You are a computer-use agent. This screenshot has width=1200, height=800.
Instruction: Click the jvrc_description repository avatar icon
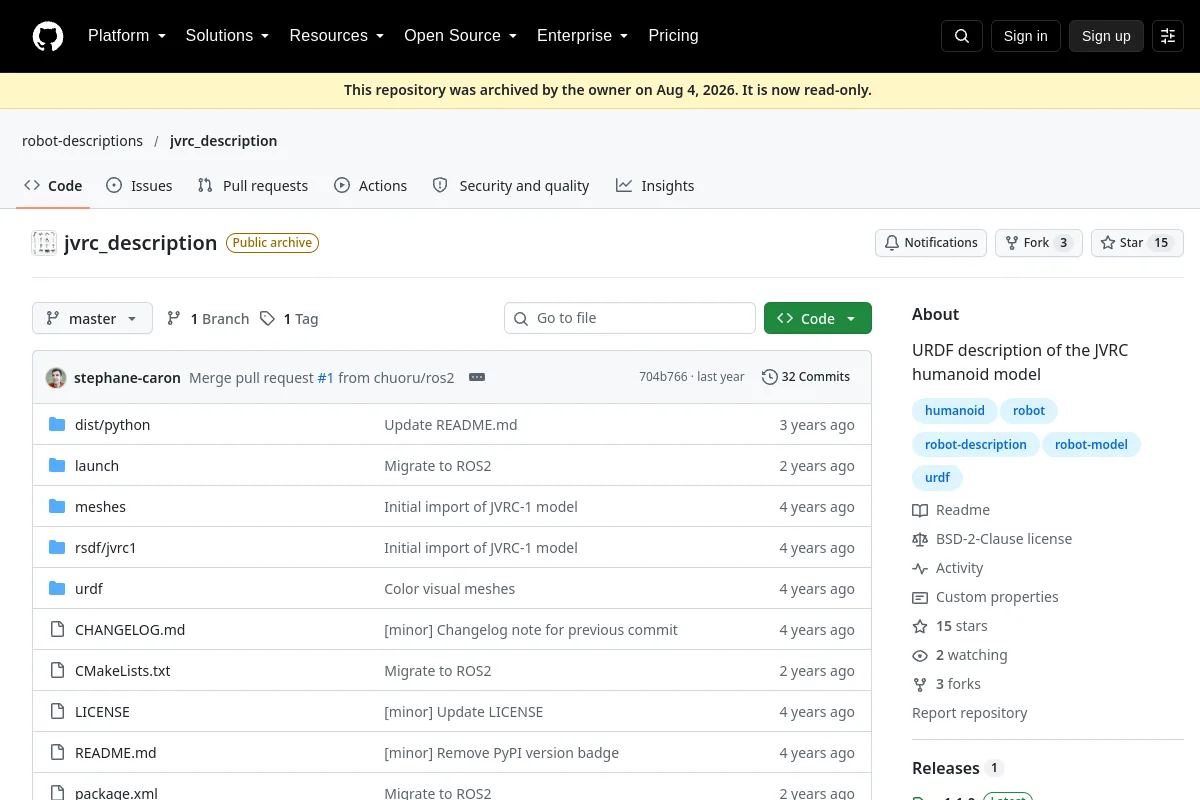(44, 243)
